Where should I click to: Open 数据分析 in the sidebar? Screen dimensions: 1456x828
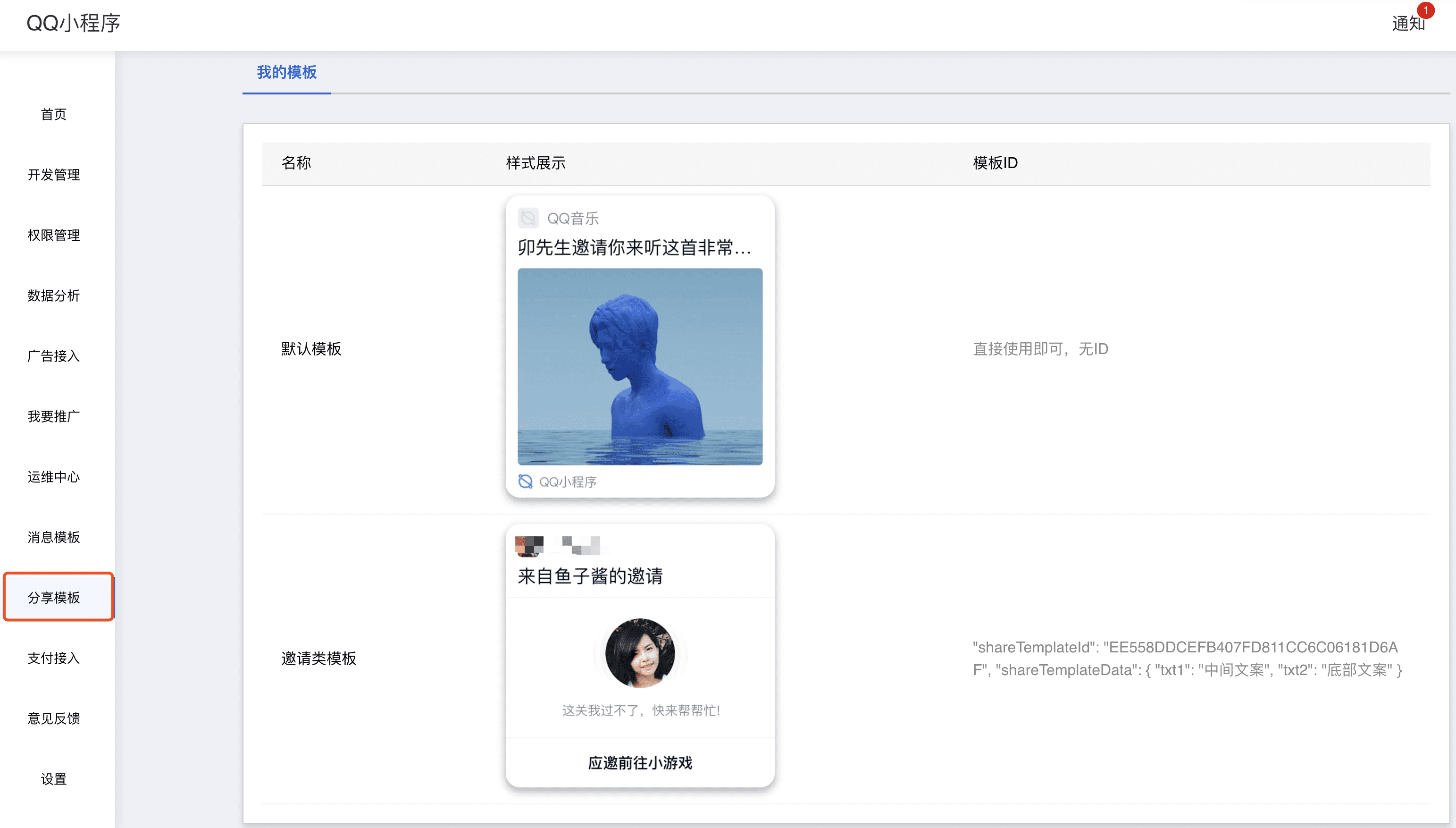coord(54,295)
